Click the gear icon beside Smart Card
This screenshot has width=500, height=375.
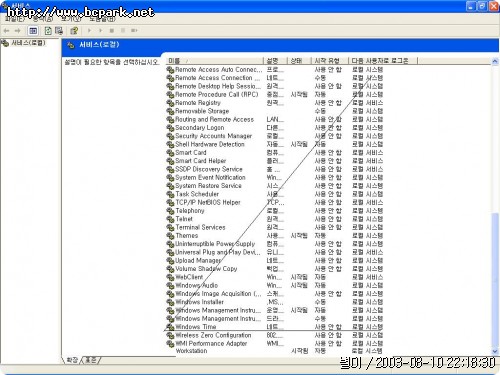pyautogui.click(x=170, y=153)
